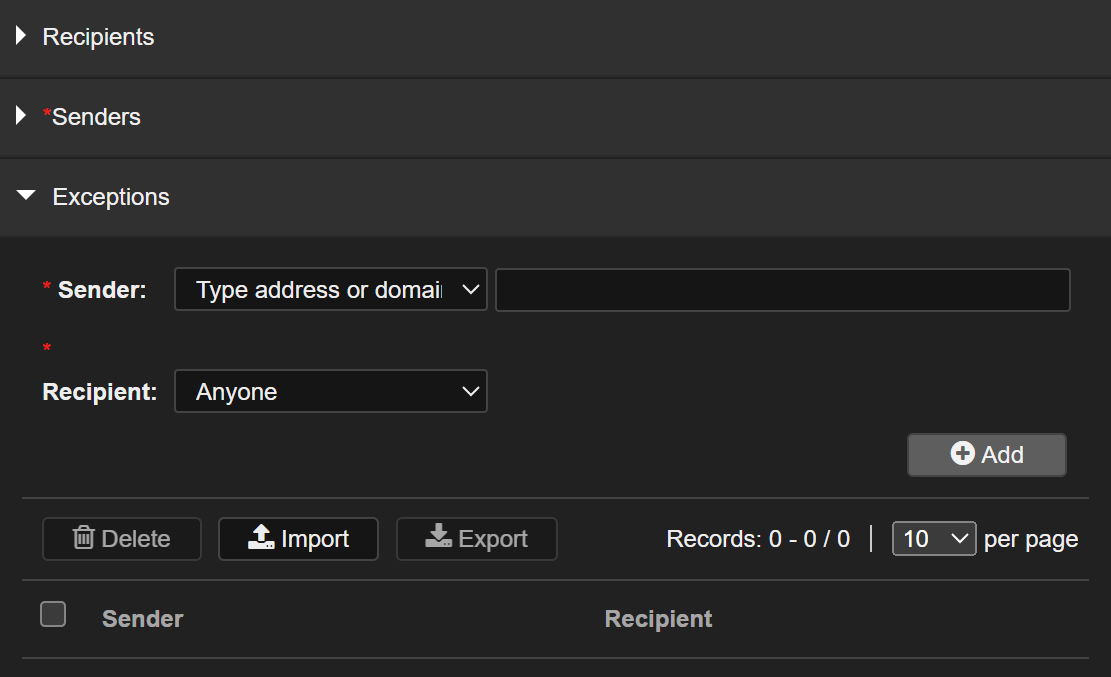Image resolution: width=1111 pixels, height=677 pixels.
Task: Change the records per page dropdown
Action: (933, 539)
